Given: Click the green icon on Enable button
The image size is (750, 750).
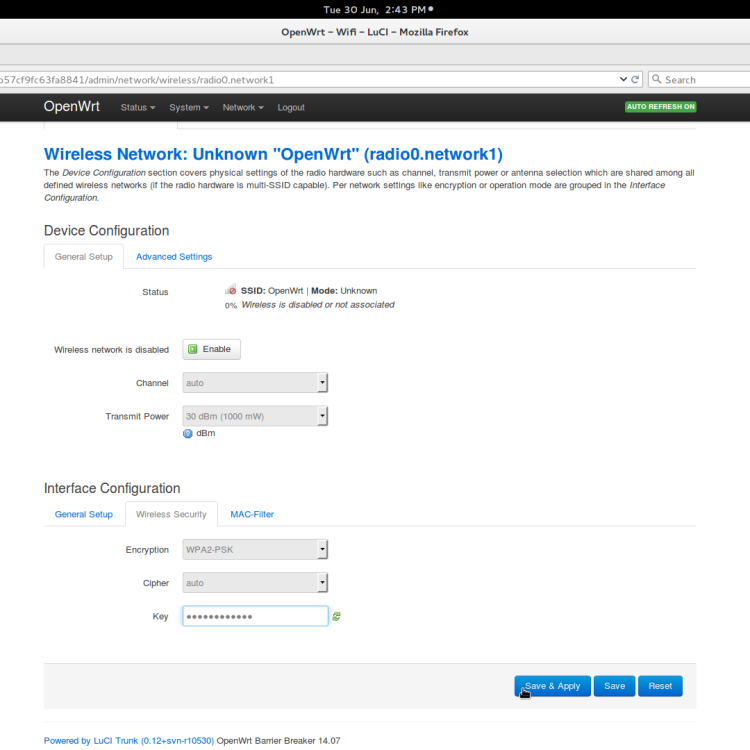Looking at the screenshot, I should coord(193,349).
